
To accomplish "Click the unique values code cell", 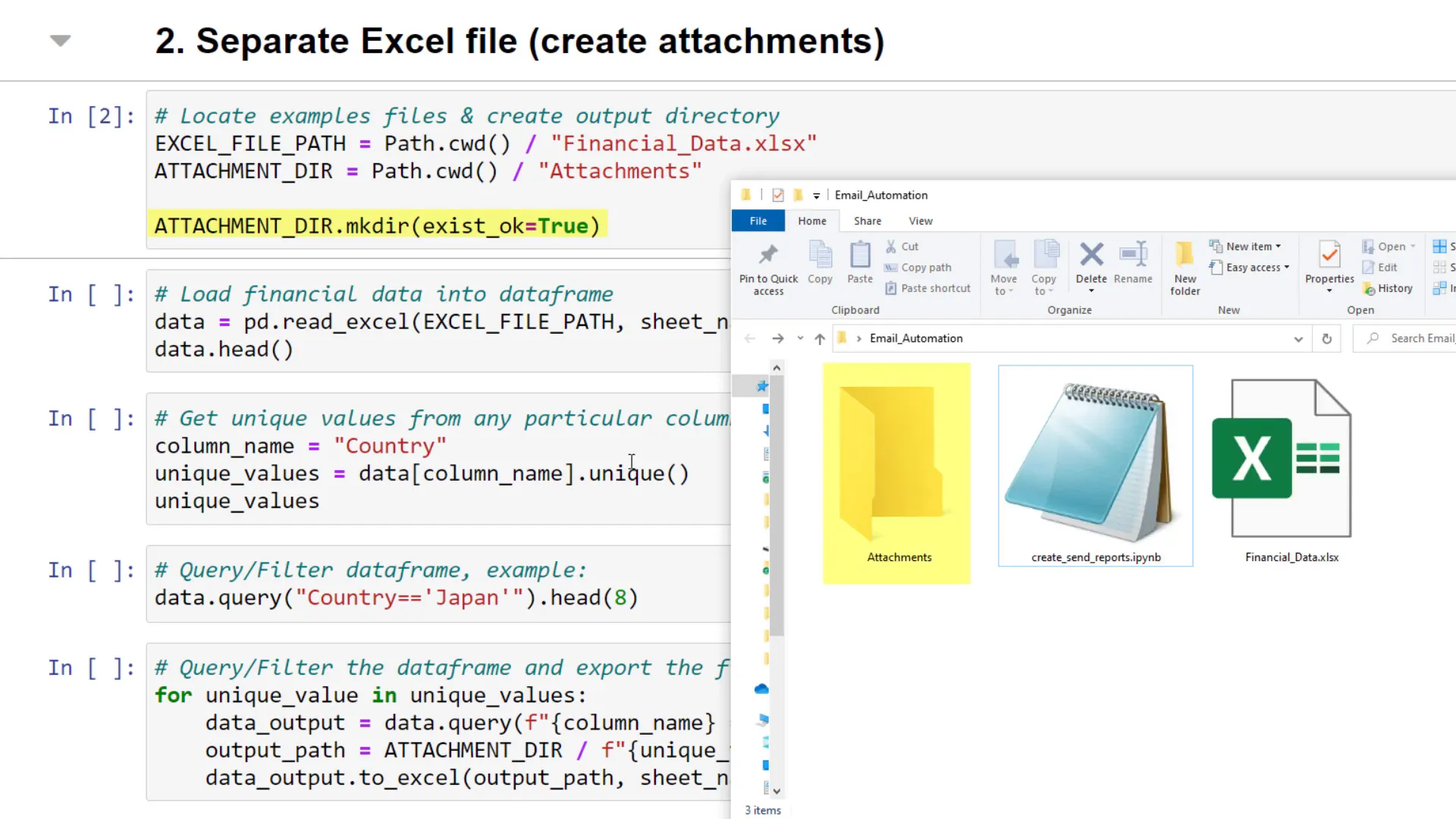I will point(438,459).
